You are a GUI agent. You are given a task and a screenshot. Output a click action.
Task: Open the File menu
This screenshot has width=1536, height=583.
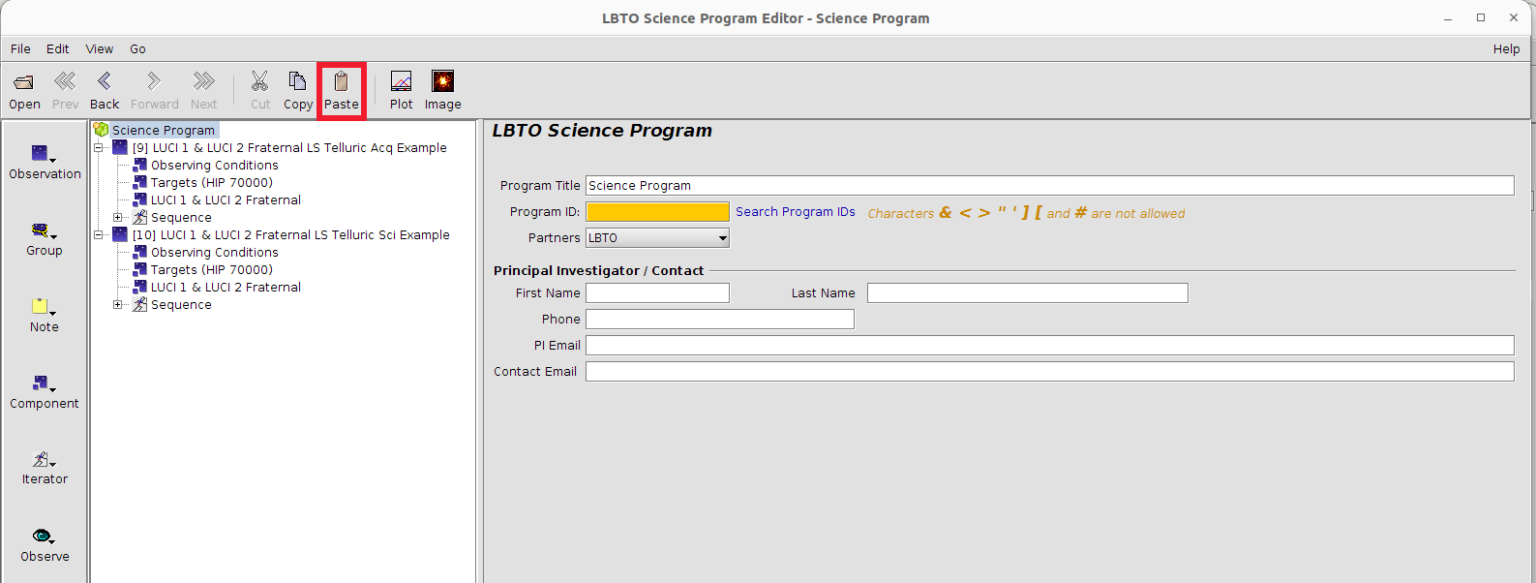(x=20, y=49)
